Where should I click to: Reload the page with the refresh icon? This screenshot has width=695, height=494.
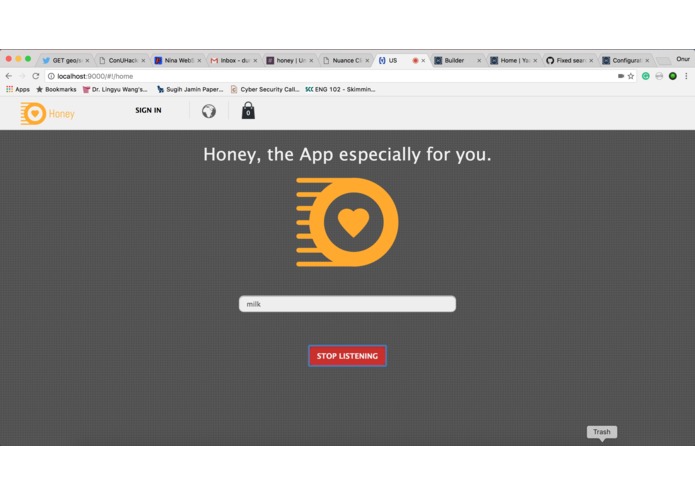[x=36, y=76]
